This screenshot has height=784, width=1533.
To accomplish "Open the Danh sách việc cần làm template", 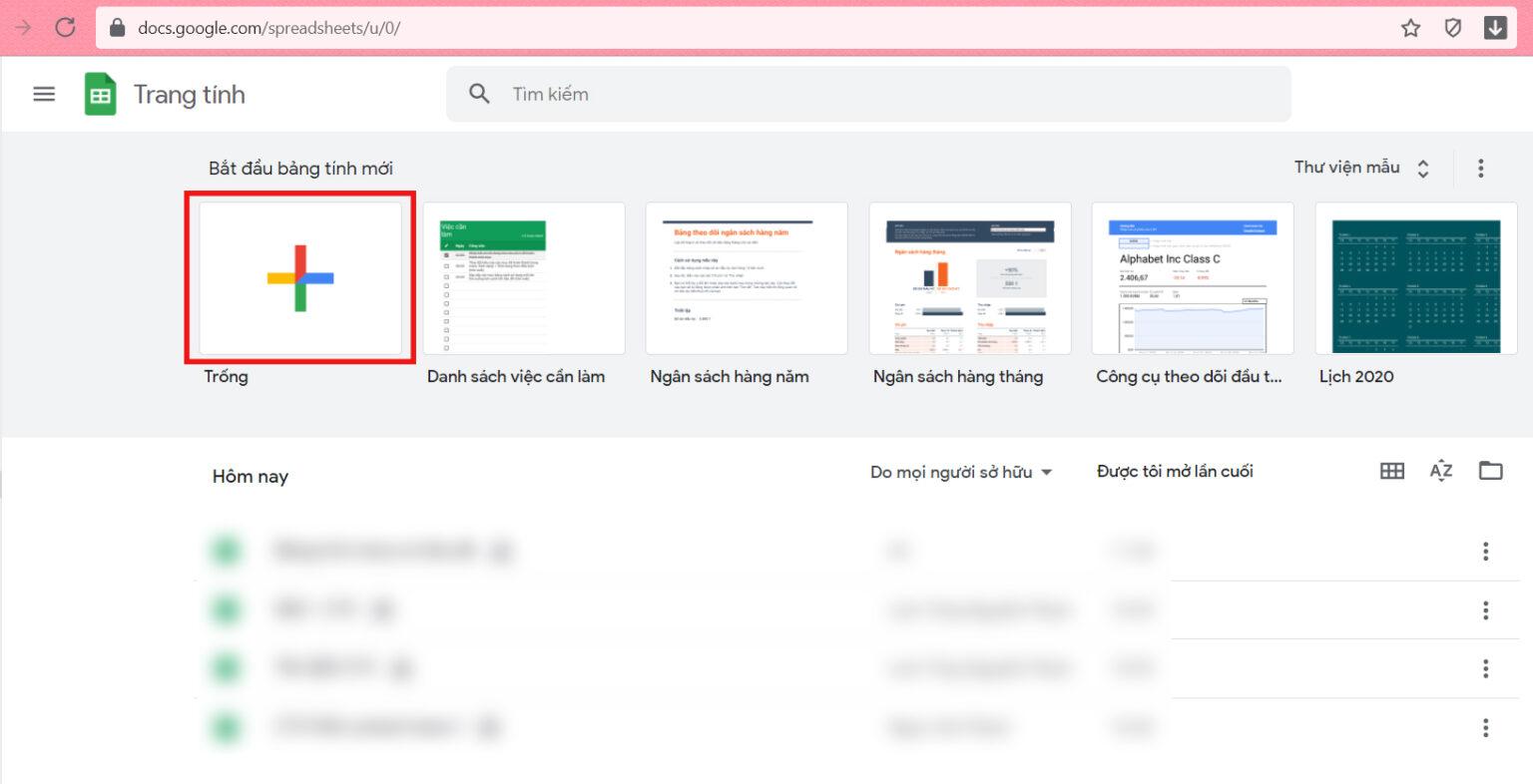I will point(524,278).
